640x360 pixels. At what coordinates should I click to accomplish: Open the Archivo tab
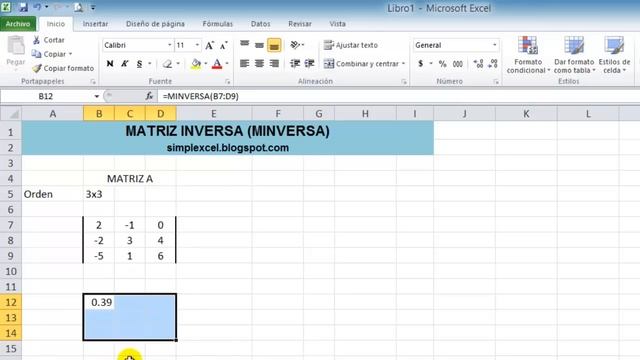(18, 24)
